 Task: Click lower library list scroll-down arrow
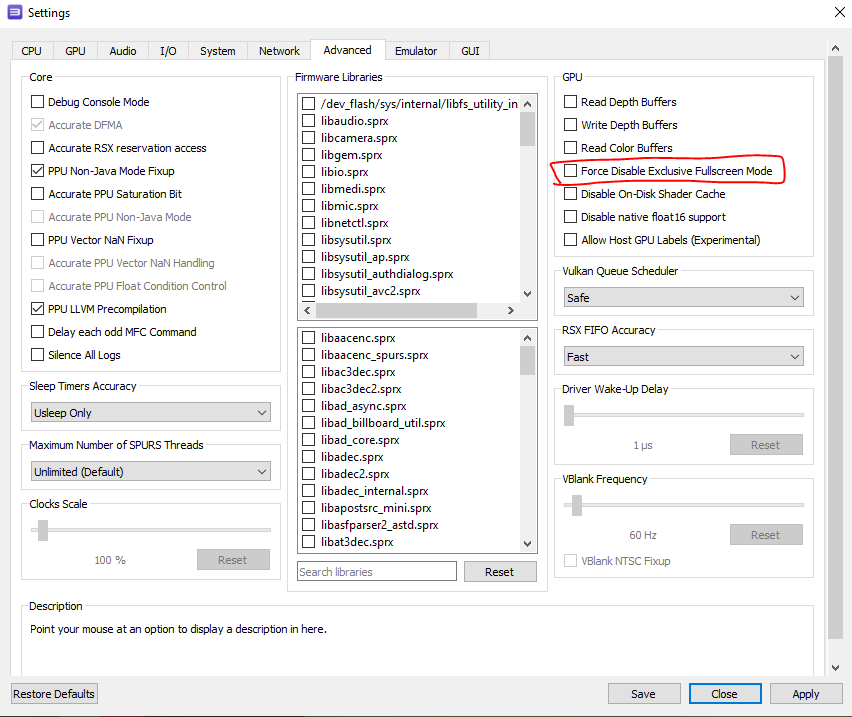(528, 544)
